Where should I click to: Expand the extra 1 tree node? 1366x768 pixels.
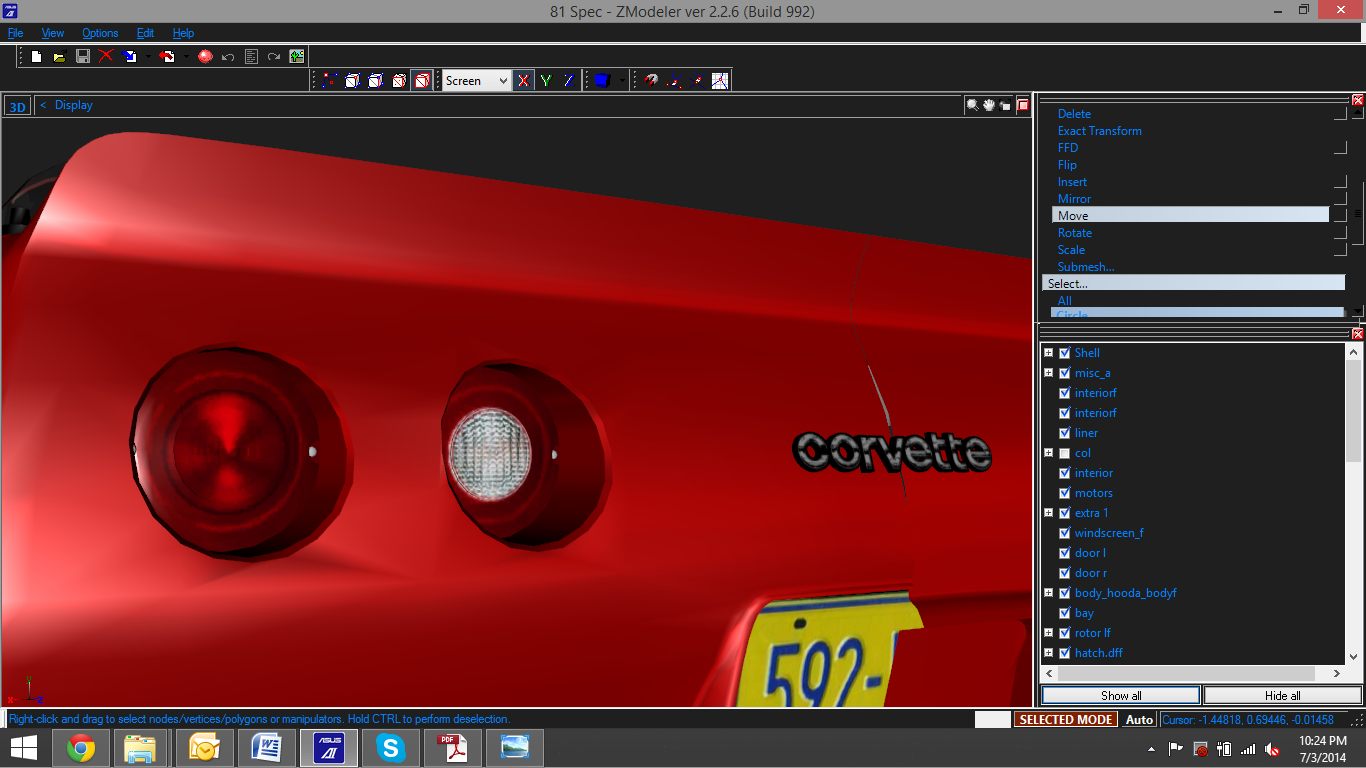(1048, 513)
